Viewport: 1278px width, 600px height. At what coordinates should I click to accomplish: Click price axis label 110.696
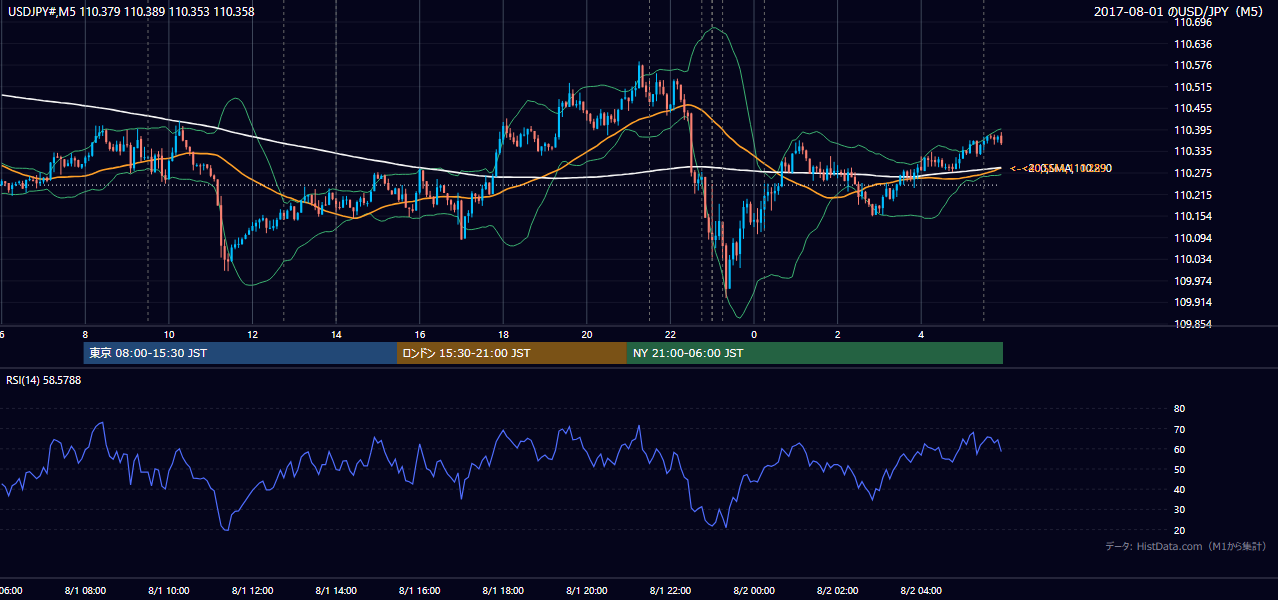1194,22
